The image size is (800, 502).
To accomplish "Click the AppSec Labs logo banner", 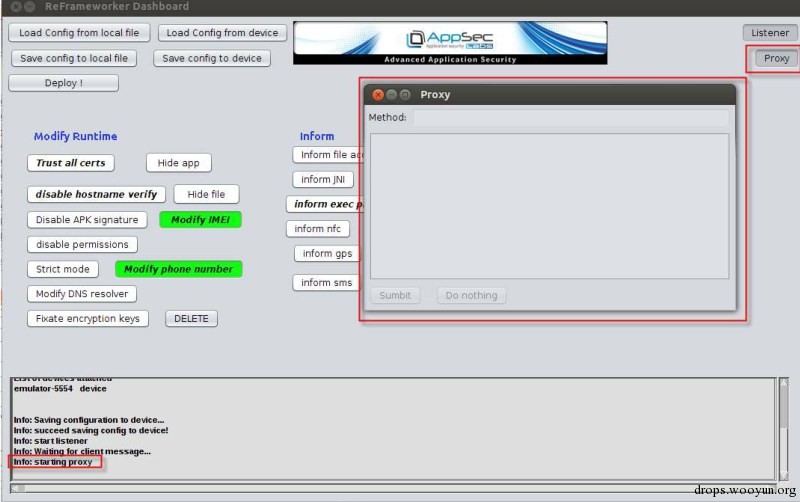I will (x=450, y=43).
